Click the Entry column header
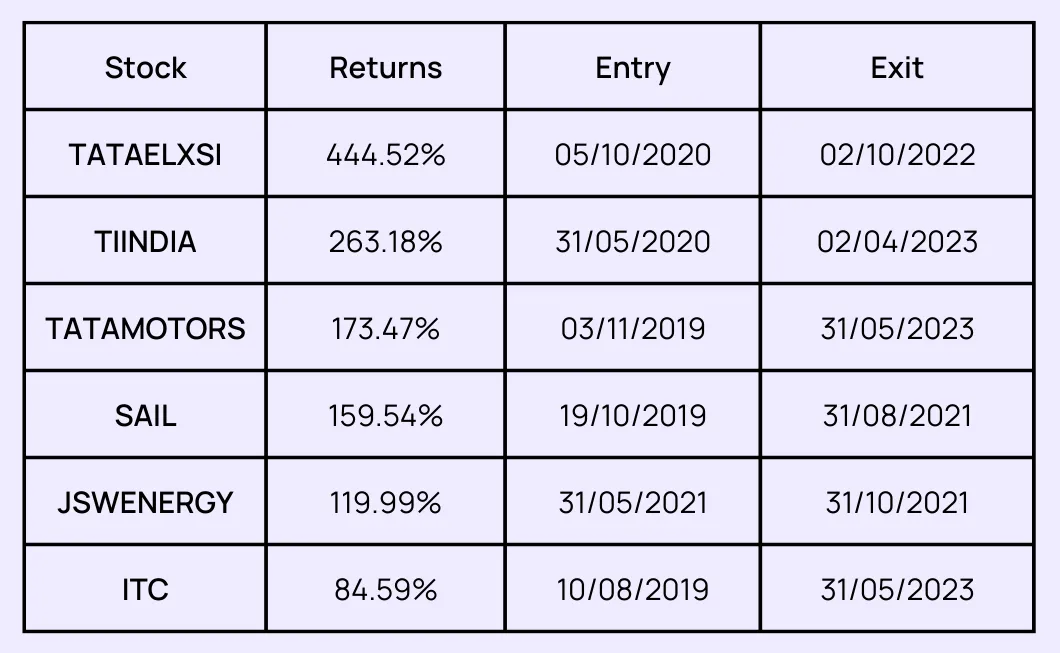The image size is (1060, 653). pos(632,68)
